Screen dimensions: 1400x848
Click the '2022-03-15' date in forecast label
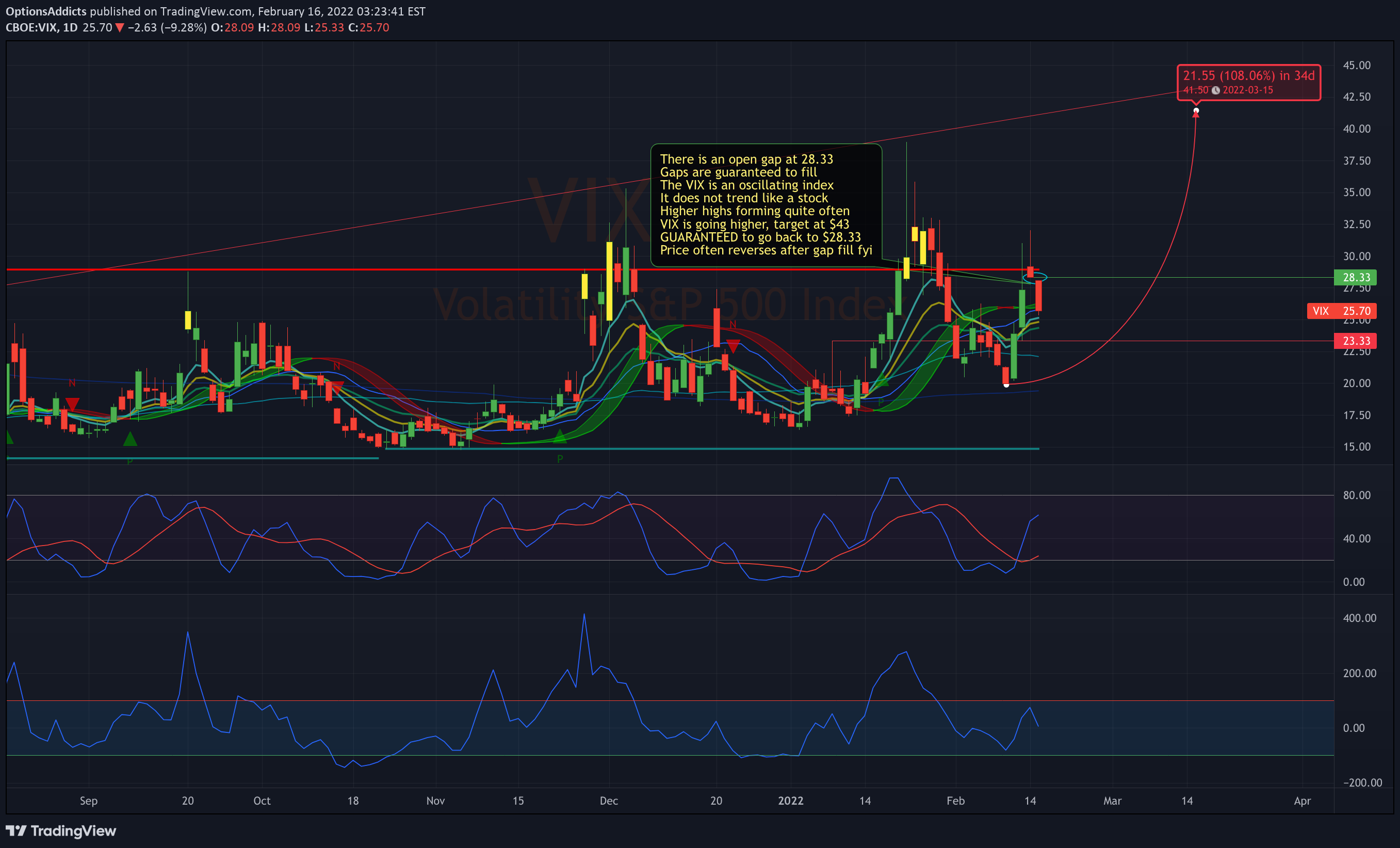[1248, 90]
